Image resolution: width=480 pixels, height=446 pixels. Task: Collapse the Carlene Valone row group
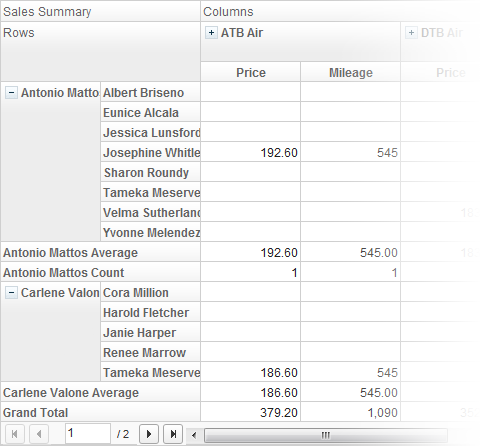[x=11, y=293]
